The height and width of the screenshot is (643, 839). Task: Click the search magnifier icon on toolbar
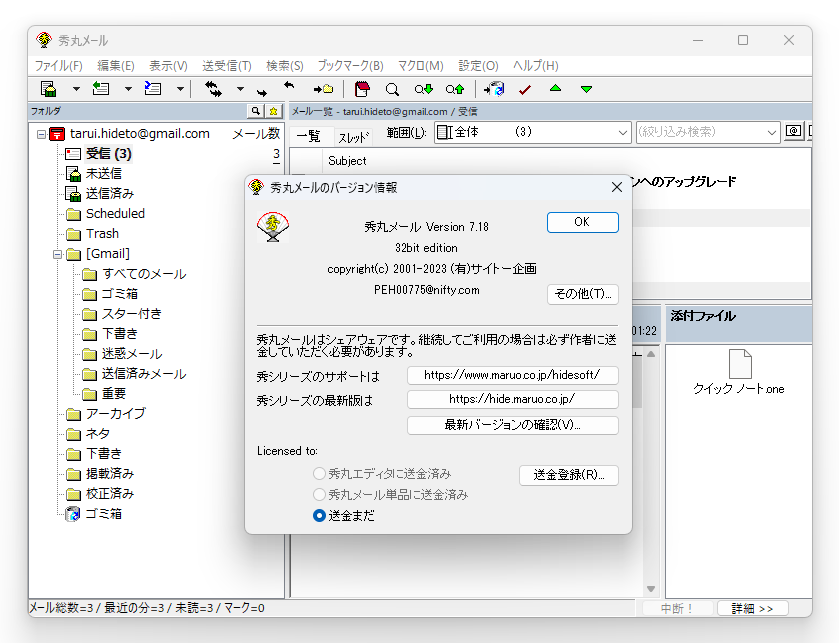(390, 89)
